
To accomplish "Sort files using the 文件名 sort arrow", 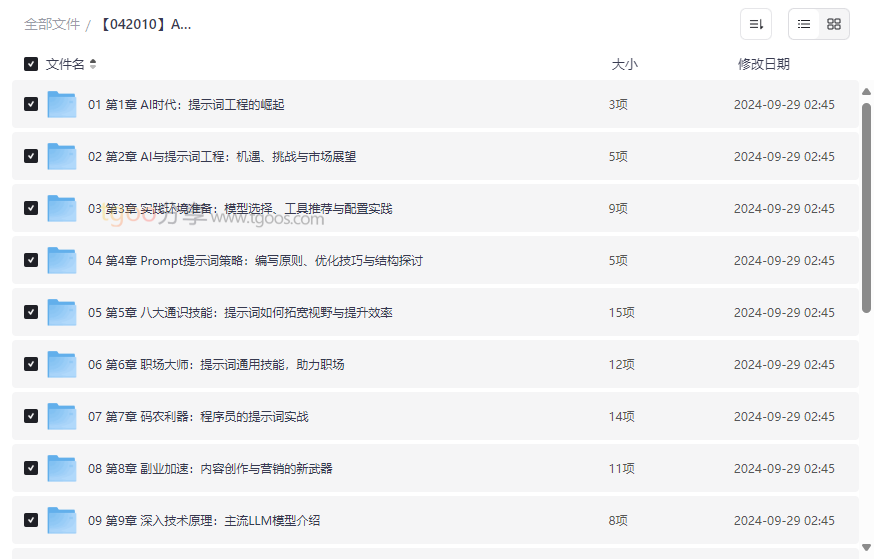I will tap(93, 64).
